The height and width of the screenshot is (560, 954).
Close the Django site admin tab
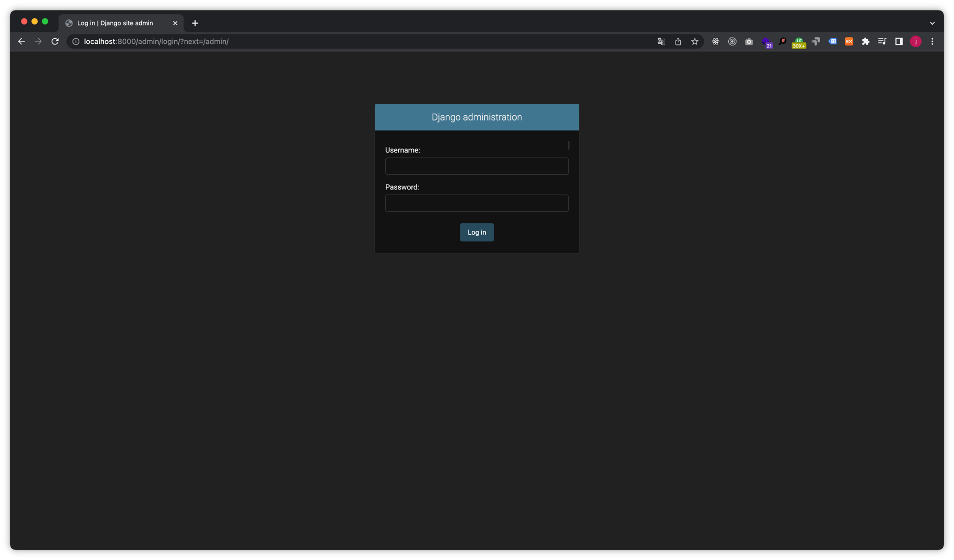pyautogui.click(x=175, y=23)
